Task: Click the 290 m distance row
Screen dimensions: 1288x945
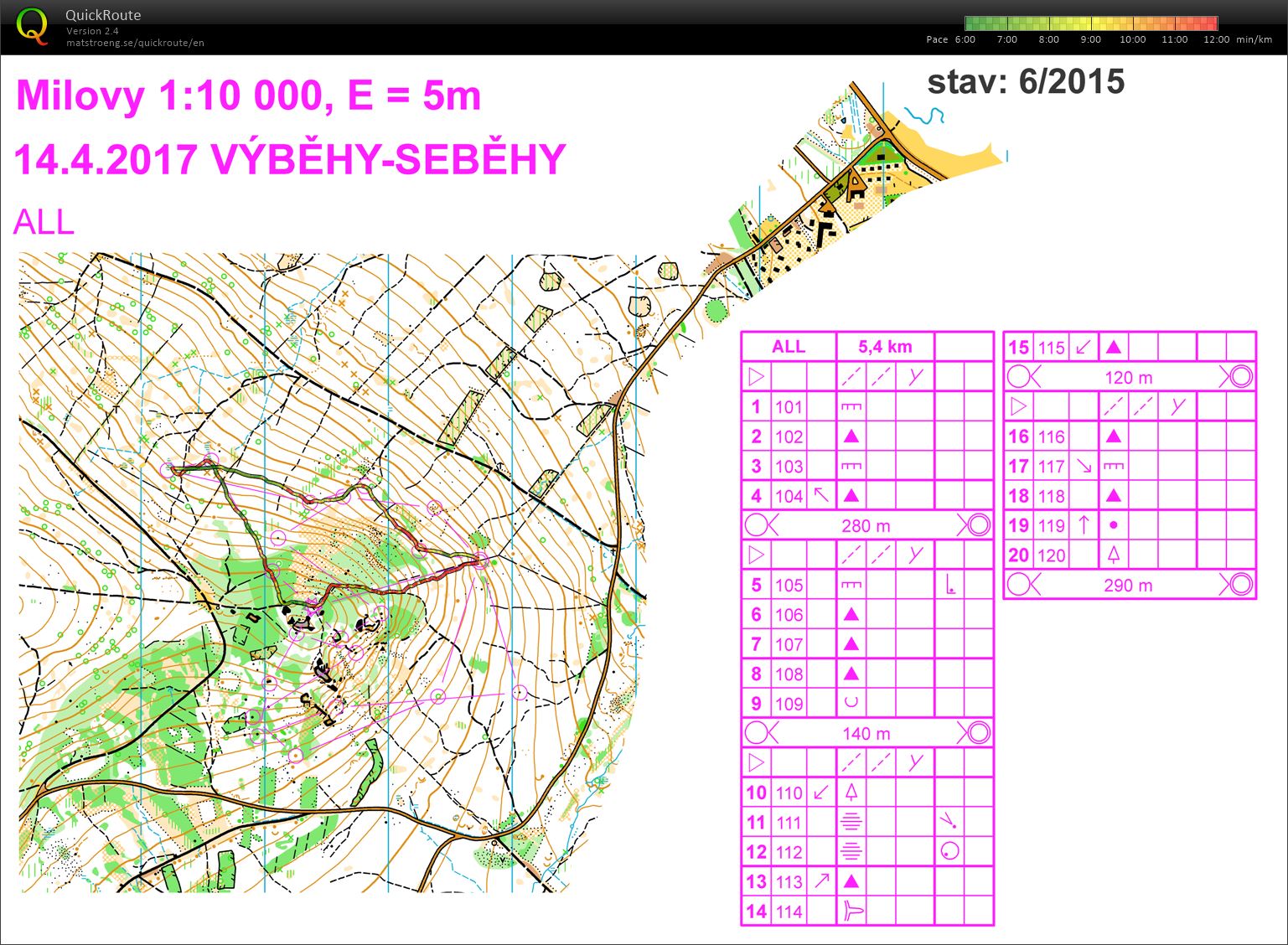Action: (x=1130, y=585)
